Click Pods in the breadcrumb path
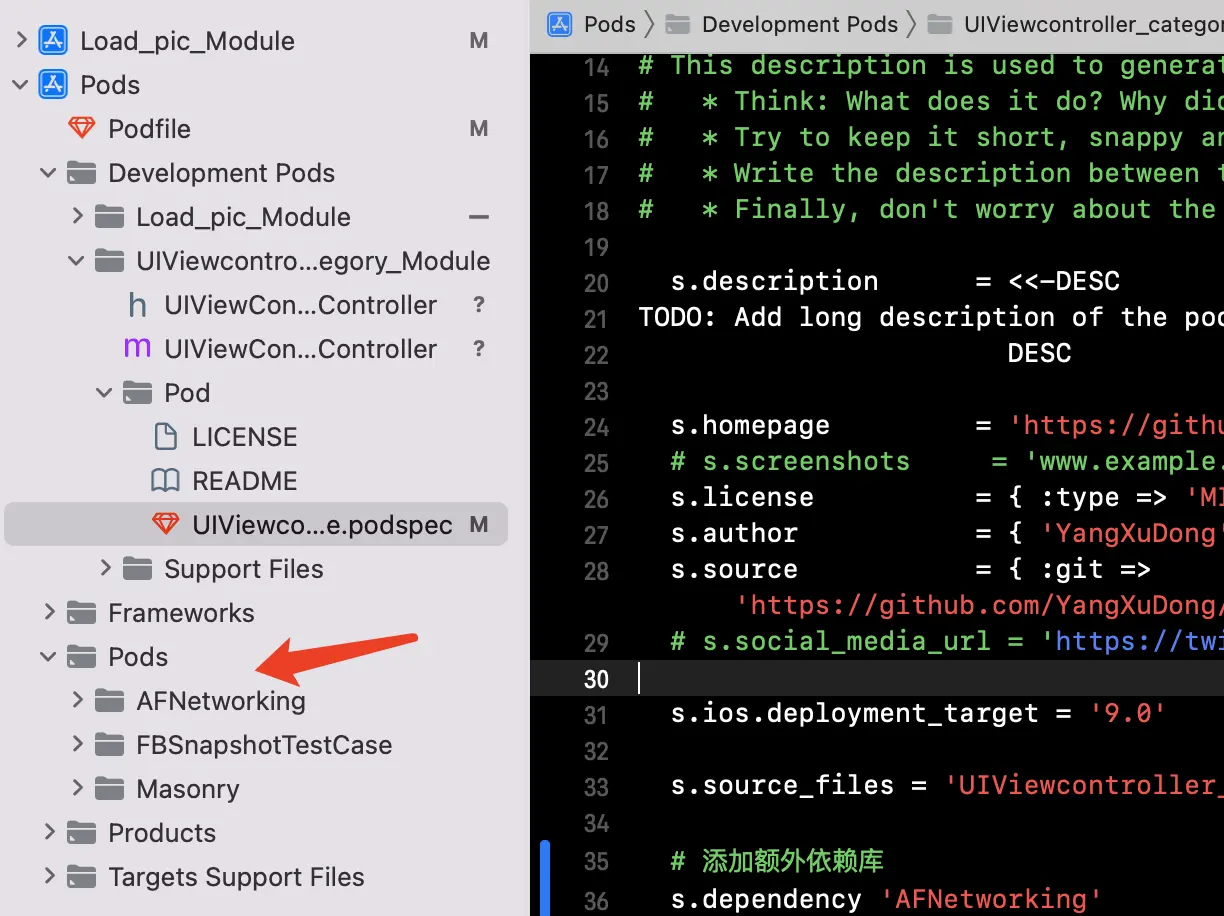 point(610,24)
